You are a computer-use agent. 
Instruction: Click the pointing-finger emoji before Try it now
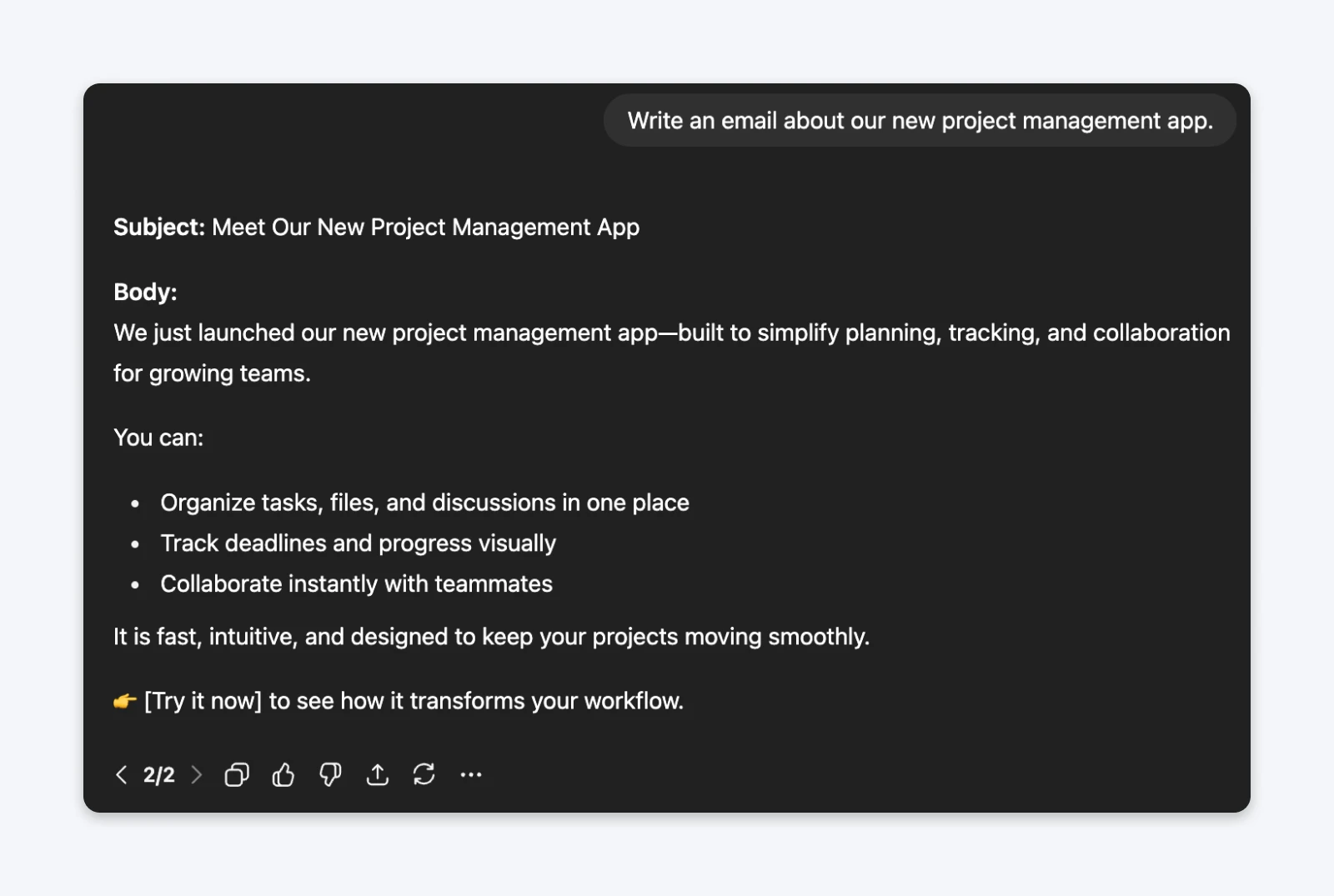(x=123, y=700)
